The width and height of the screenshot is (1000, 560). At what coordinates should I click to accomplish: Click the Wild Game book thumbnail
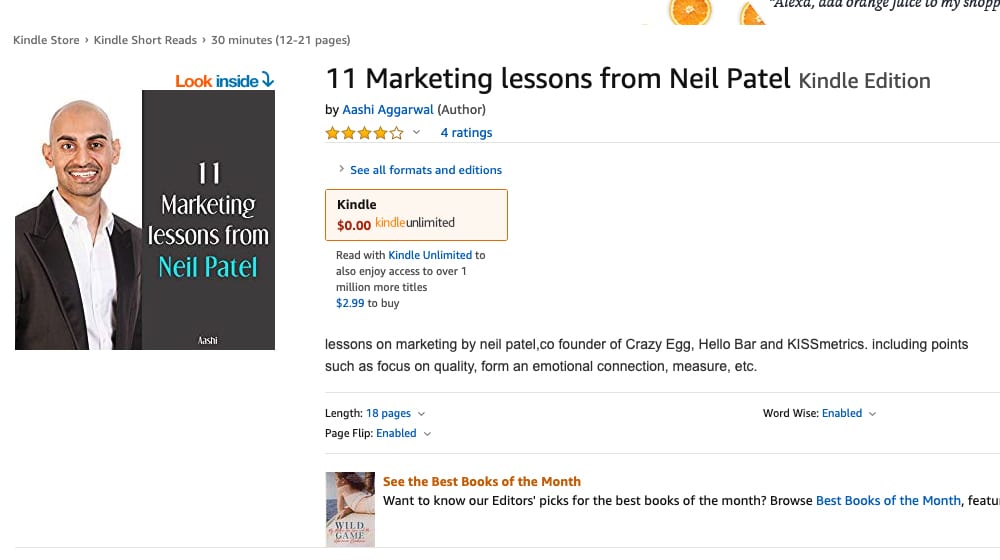tap(350, 509)
